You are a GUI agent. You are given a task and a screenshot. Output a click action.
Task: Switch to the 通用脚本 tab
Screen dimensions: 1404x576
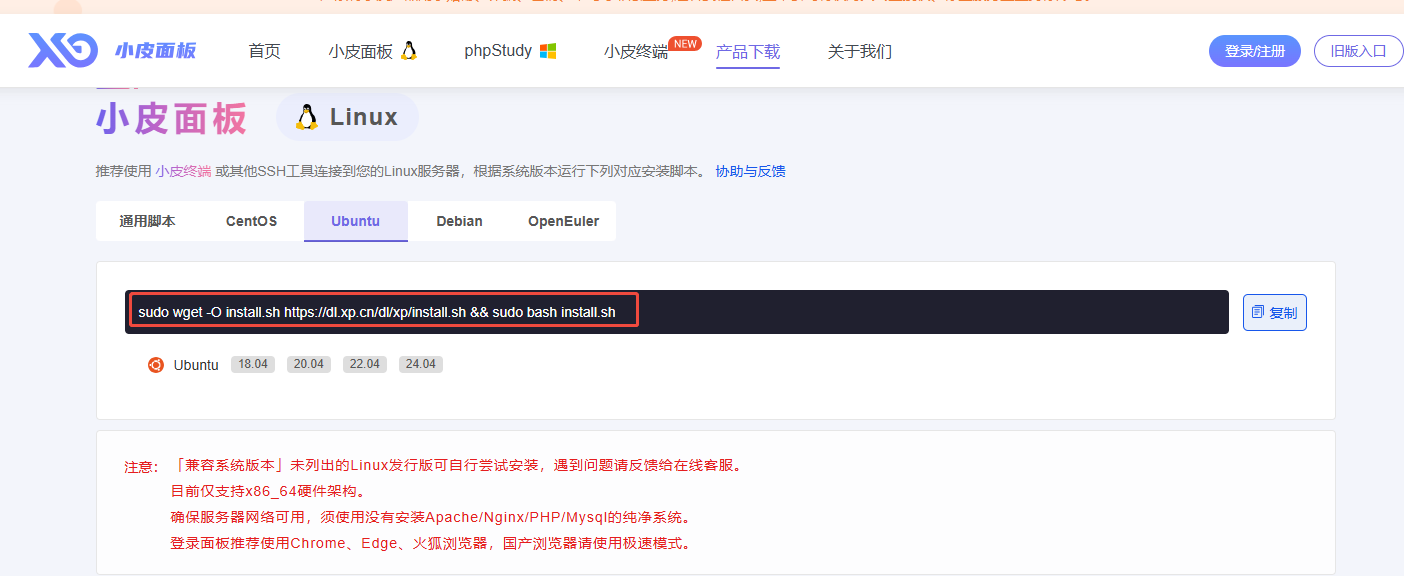pos(147,221)
